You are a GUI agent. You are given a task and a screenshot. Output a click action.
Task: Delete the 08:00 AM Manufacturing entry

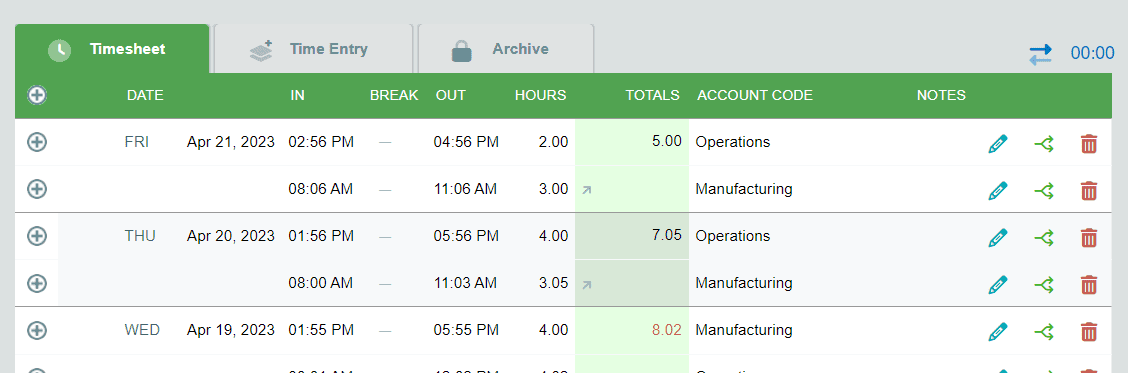tap(1089, 284)
